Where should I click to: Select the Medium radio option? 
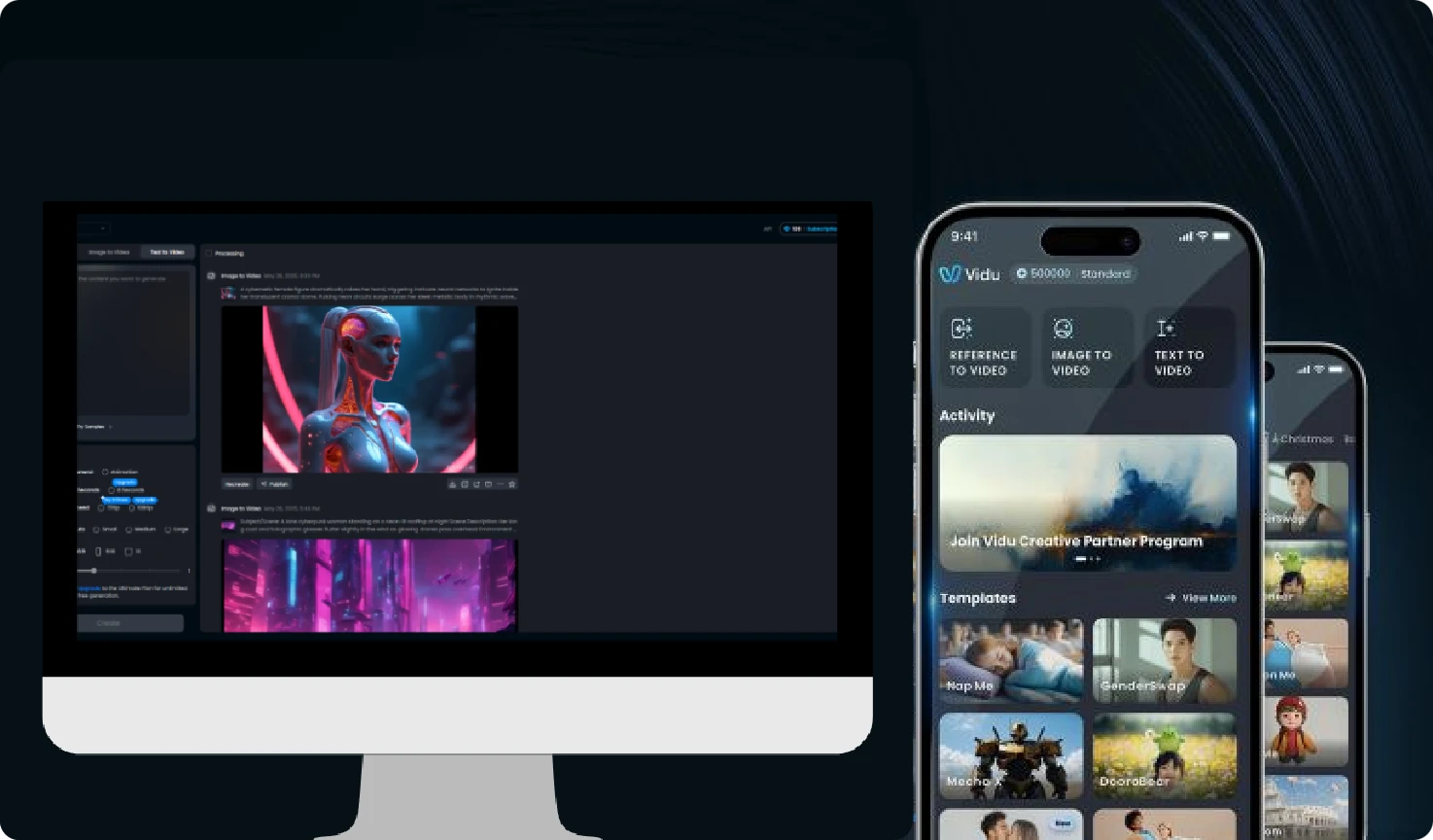pyautogui.click(x=128, y=530)
